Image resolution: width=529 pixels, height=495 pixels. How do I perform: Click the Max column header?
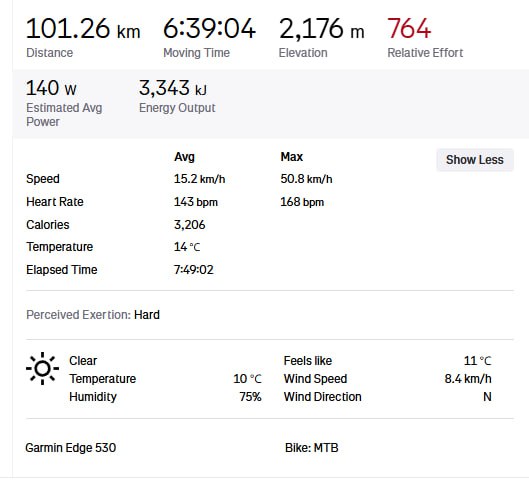pos(292,157)
